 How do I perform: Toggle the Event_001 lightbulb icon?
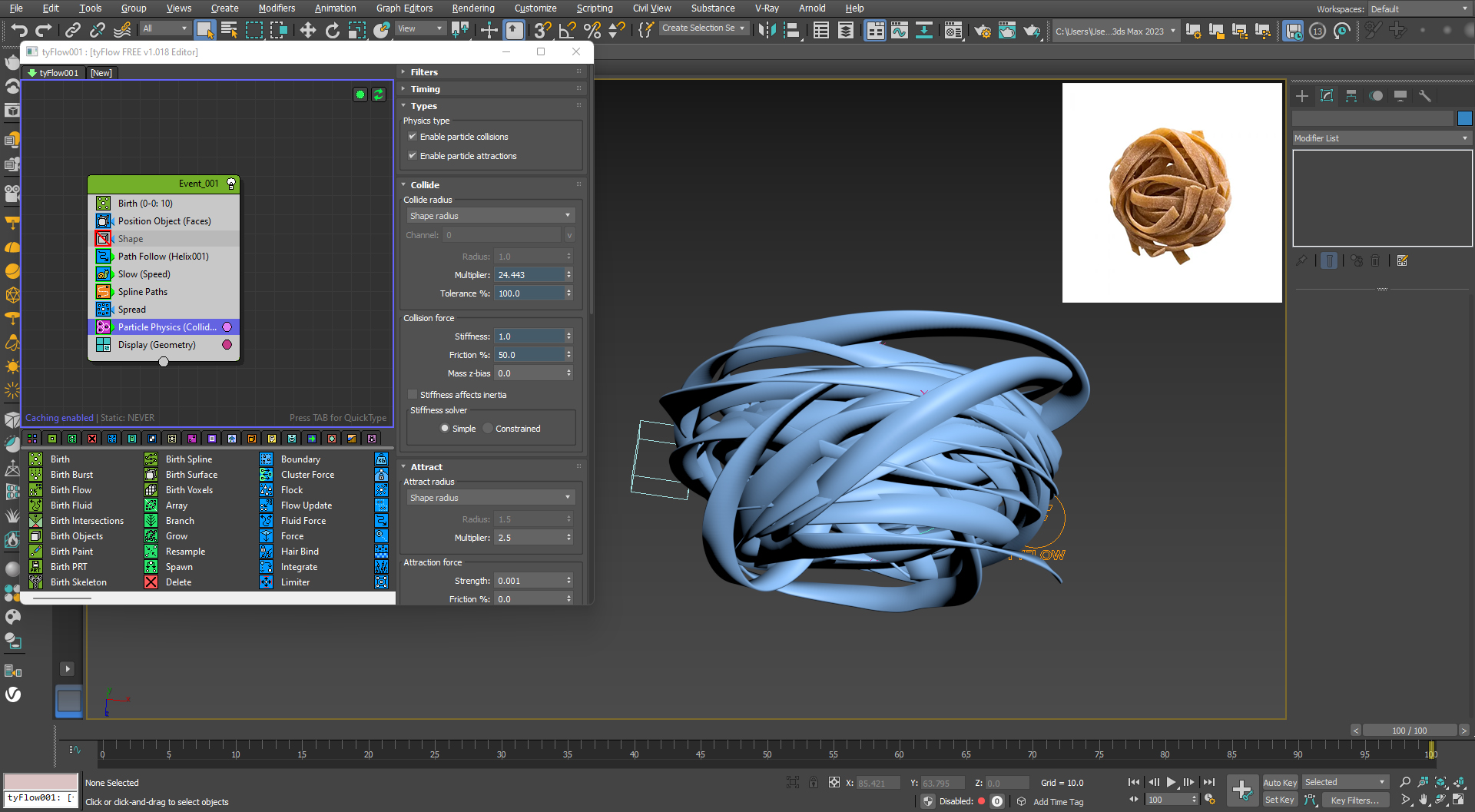pyautogui.click(x=231, y=184)
